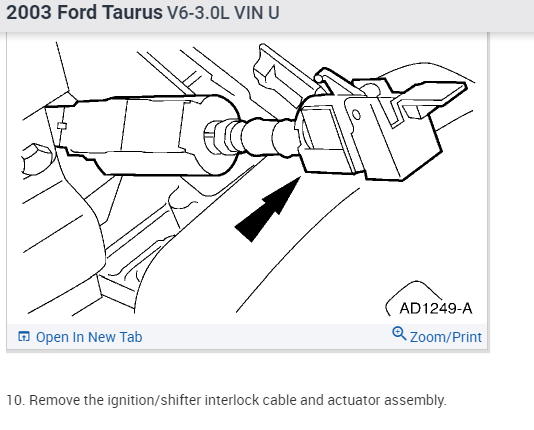Click the black arrow in the diagram
The height and width of the screenshot is (430, 534).
pyautogui.click(x=268, y=210)
